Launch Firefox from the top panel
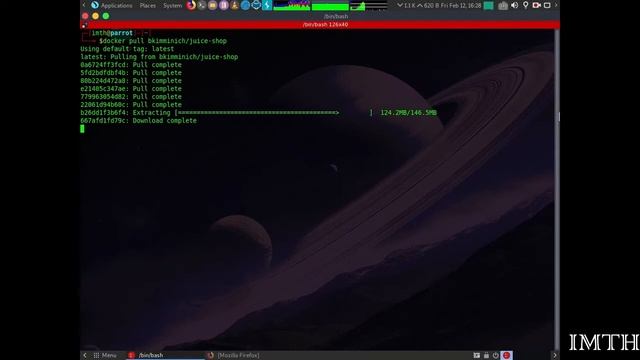 point(191,5)
